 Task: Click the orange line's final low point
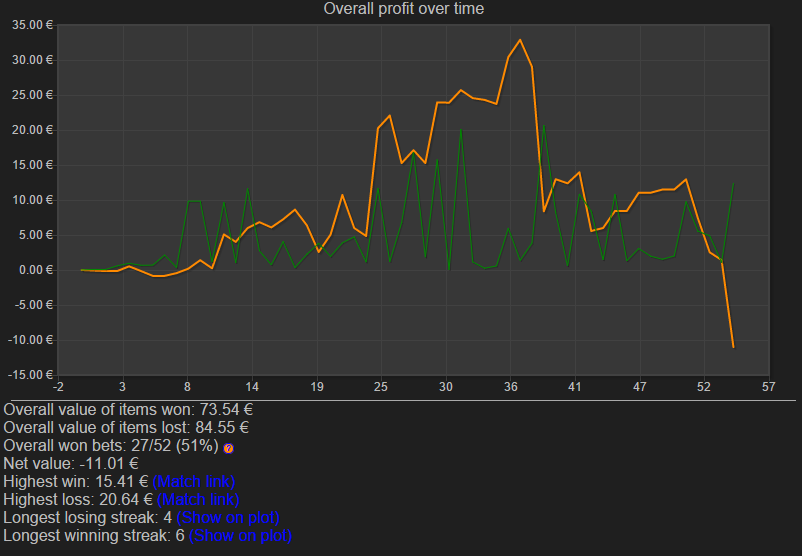click(733, 347)
